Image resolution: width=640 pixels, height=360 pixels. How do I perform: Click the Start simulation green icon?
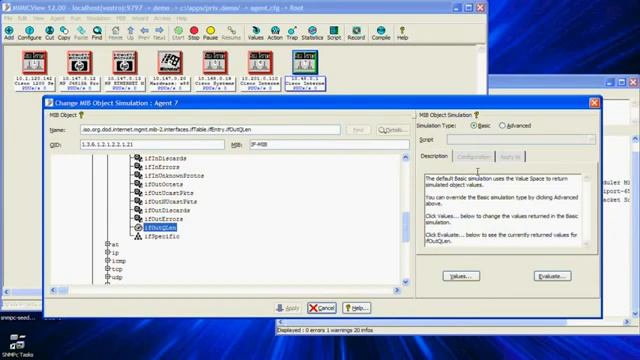pos(178,33)
